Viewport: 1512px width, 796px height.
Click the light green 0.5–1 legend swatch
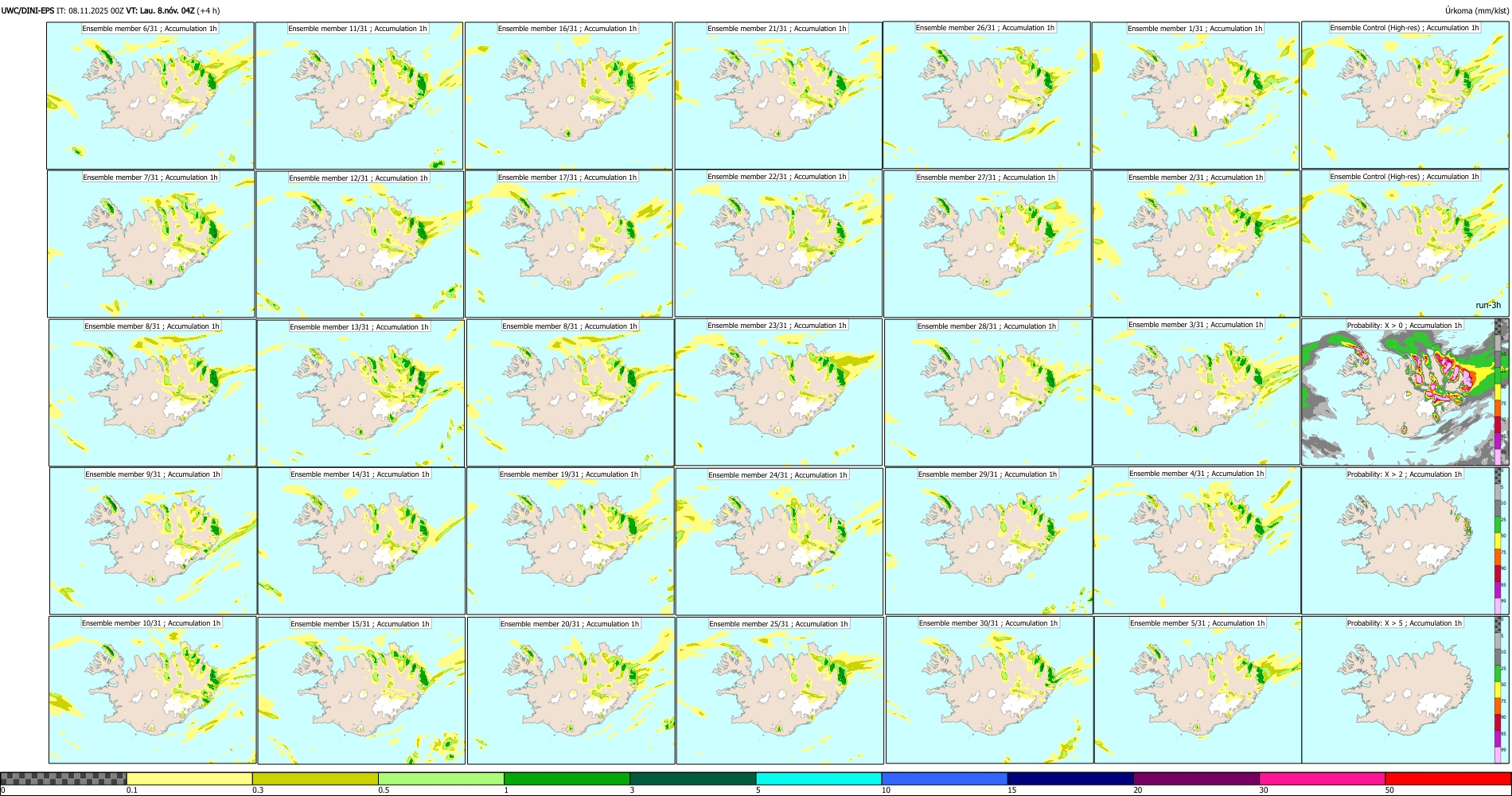click(441, 778)
